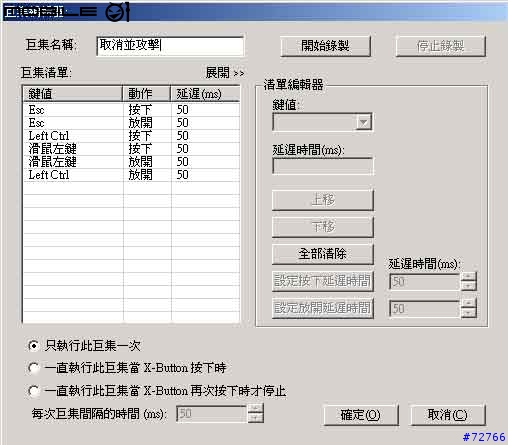Click the 上移 button
Screen dimensions: 508x445
pos(323,200)
